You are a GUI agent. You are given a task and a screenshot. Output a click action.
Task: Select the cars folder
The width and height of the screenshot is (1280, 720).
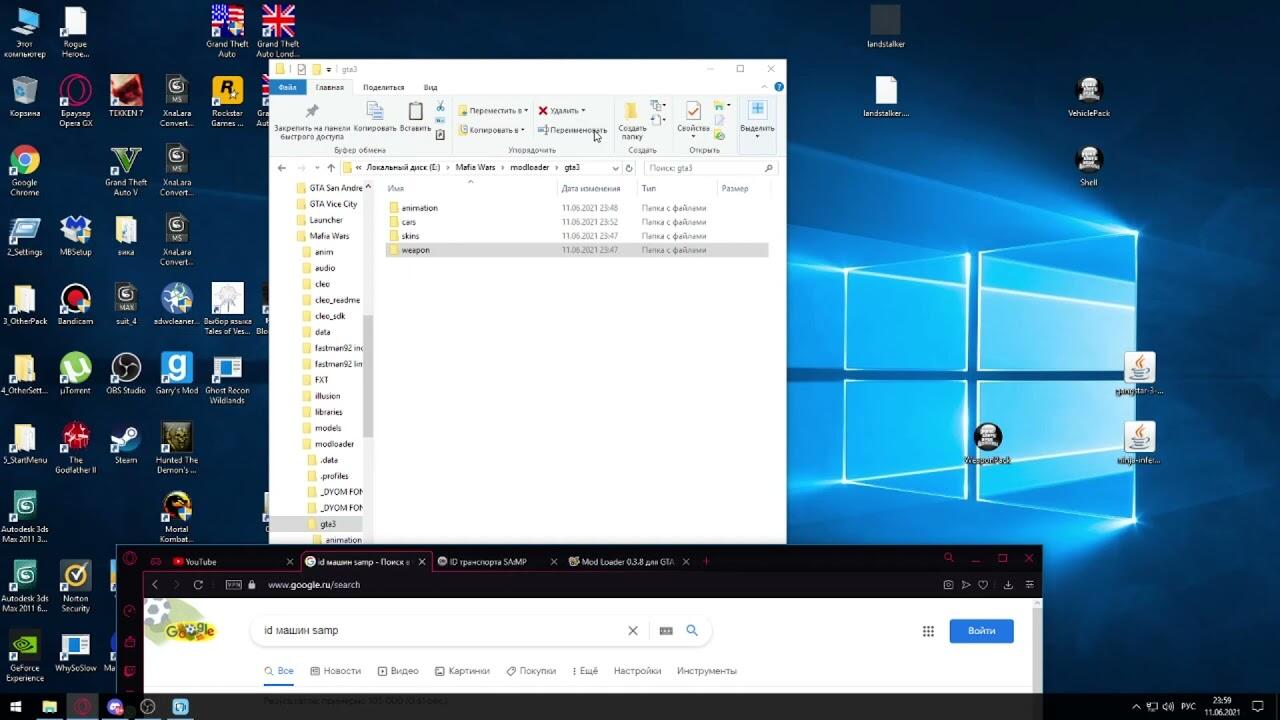[408, 222]
